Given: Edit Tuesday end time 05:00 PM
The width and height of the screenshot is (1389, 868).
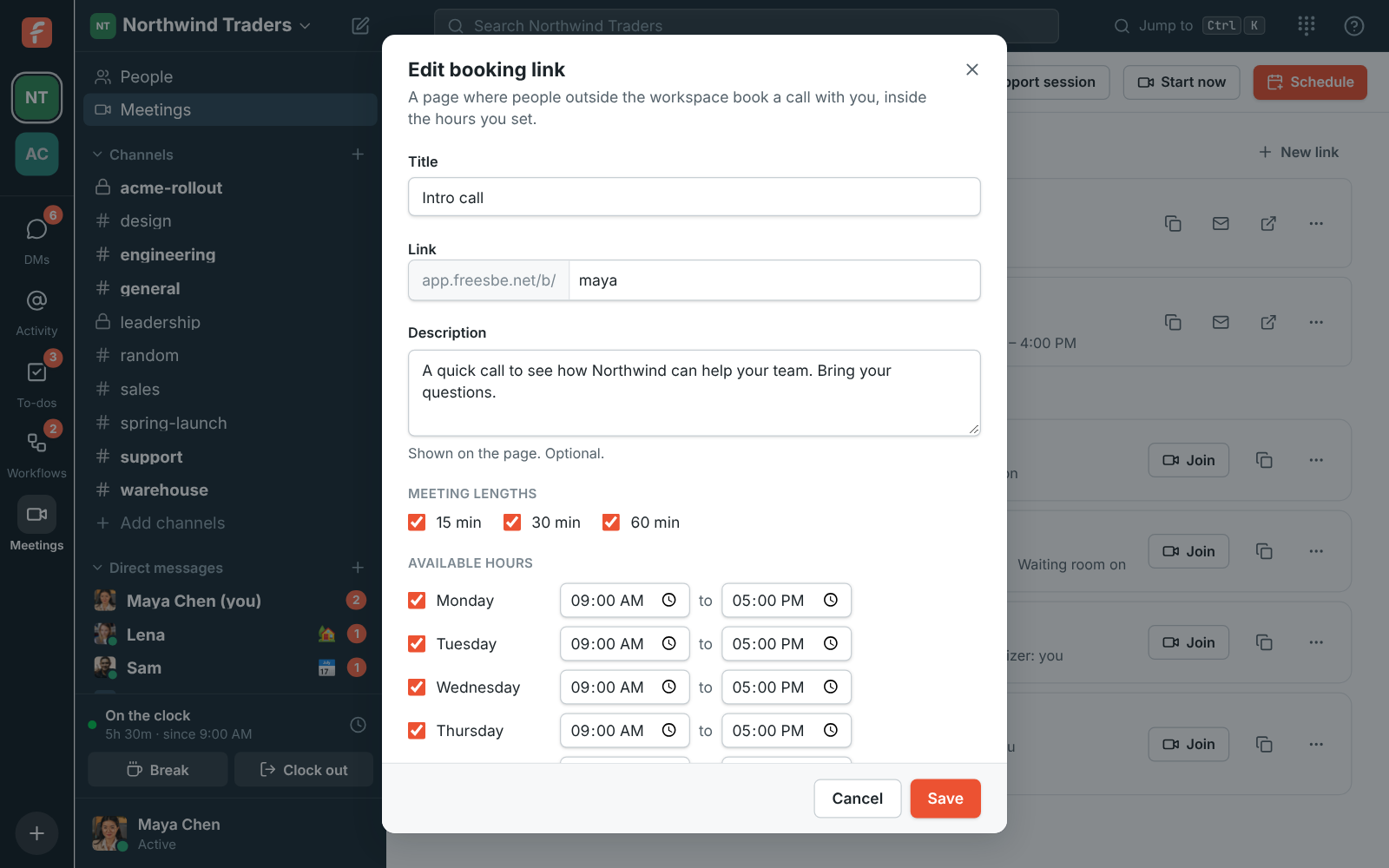Looking at the screenshot, I should [x=787, y=643].
